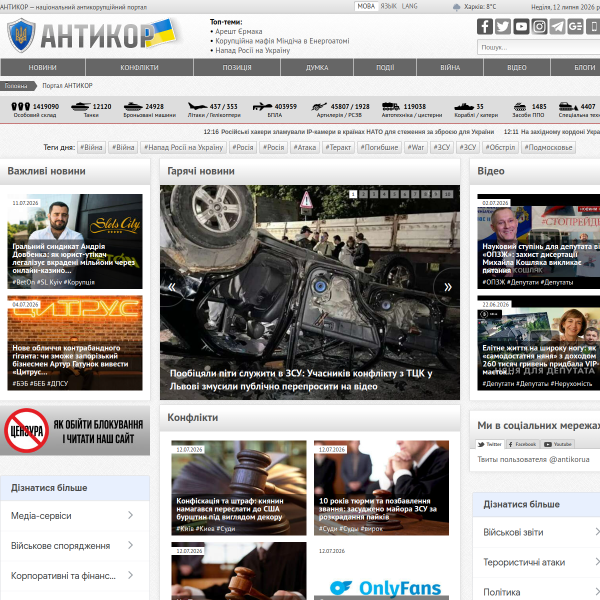Screen dimensions: 600x600
Task: Open the НОВИНИ menu
Action: click(42, 67)
